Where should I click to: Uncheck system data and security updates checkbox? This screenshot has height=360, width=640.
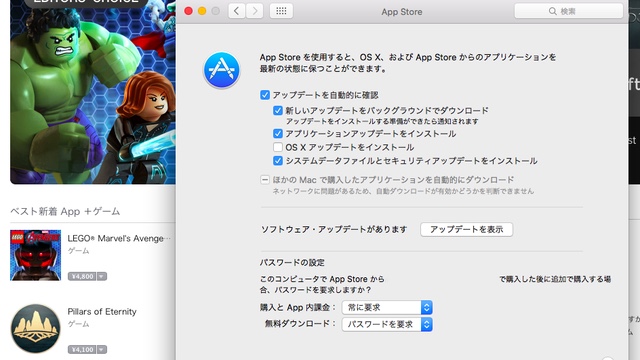(278, 160)
